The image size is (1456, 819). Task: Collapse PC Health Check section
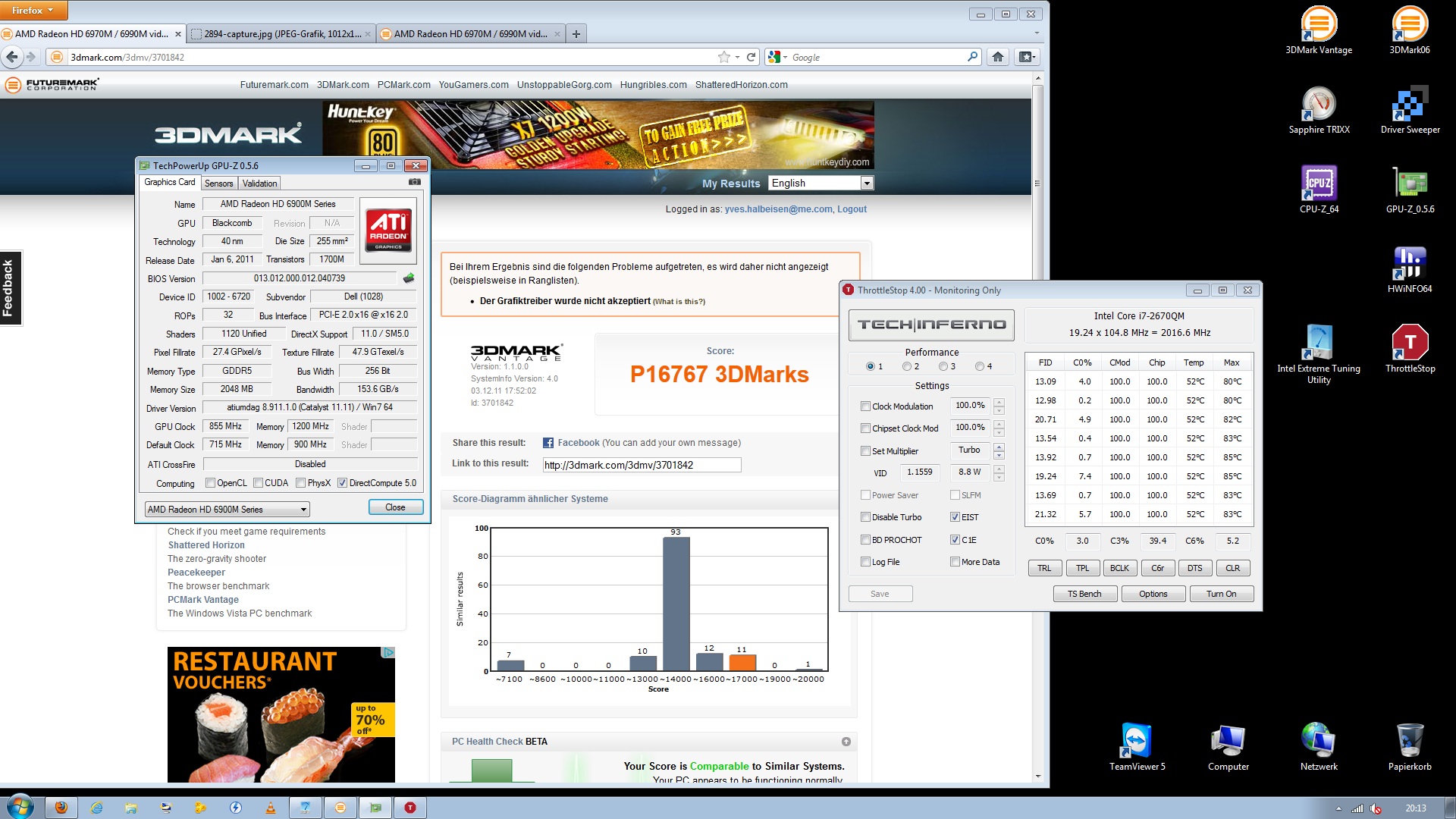846,742
